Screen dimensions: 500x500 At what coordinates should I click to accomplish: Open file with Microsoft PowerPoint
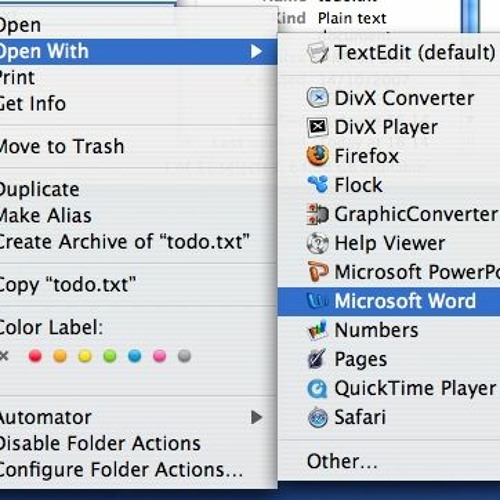389,272
